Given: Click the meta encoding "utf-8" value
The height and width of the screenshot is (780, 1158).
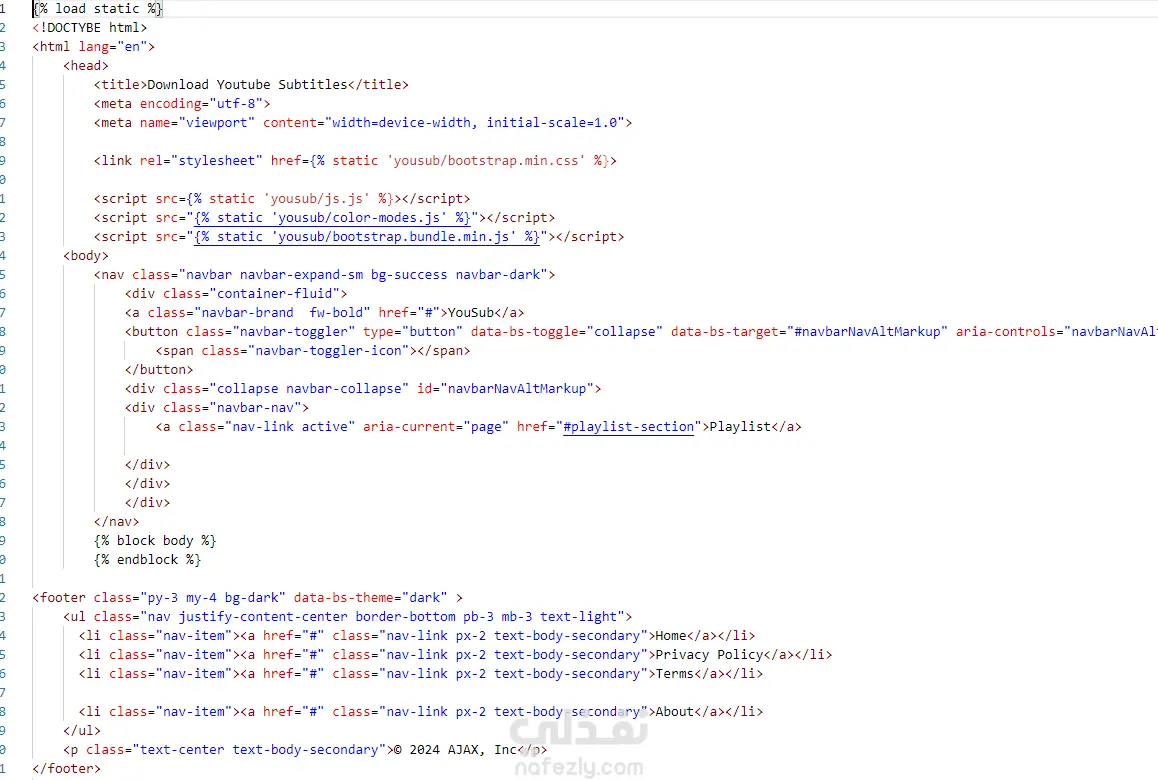Looking at the screenshot, I should pyautogui.click(x=236, y=103).
